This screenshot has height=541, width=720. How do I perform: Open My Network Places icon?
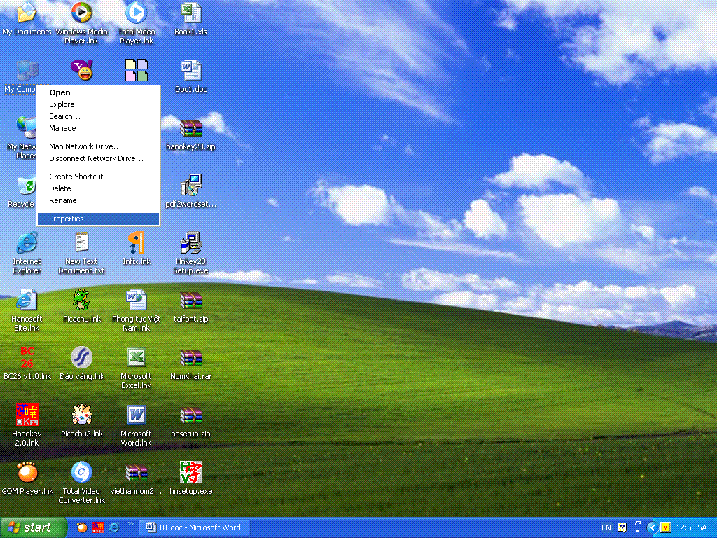[x=27, y=127]
